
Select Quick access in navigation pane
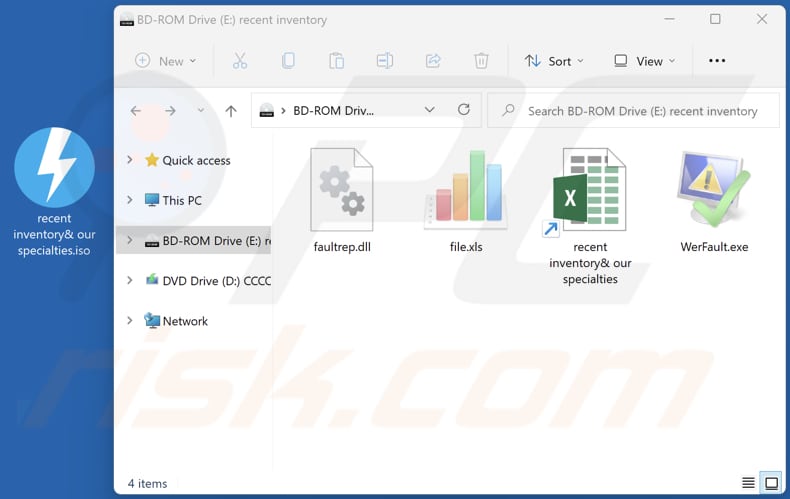coord(187,160)
